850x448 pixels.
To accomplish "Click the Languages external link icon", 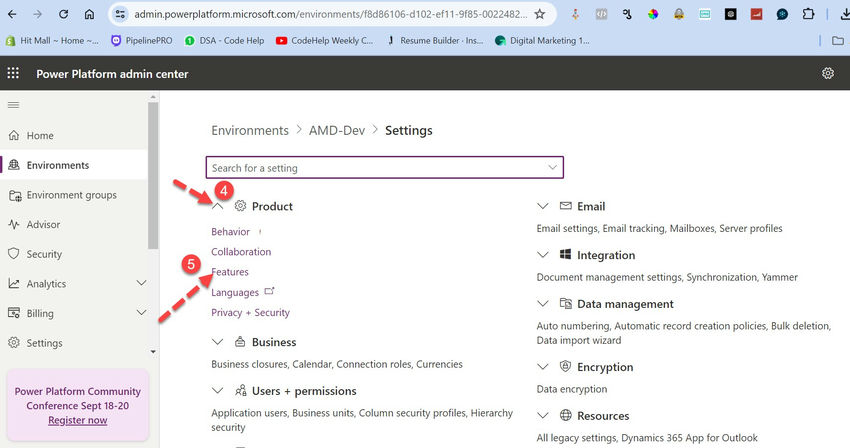I will tap(268, 292).
